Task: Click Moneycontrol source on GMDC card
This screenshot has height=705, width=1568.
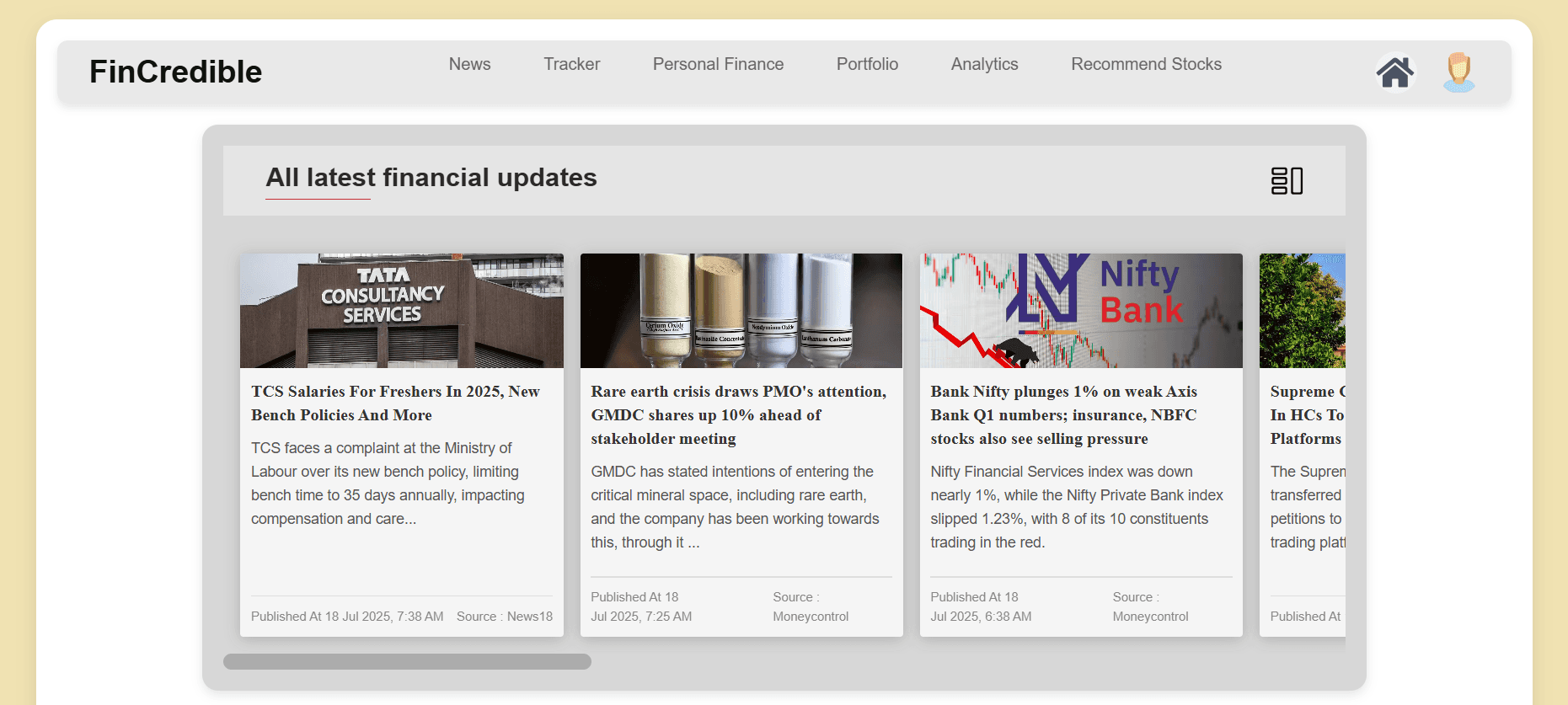Action: [x=811, y=606]
